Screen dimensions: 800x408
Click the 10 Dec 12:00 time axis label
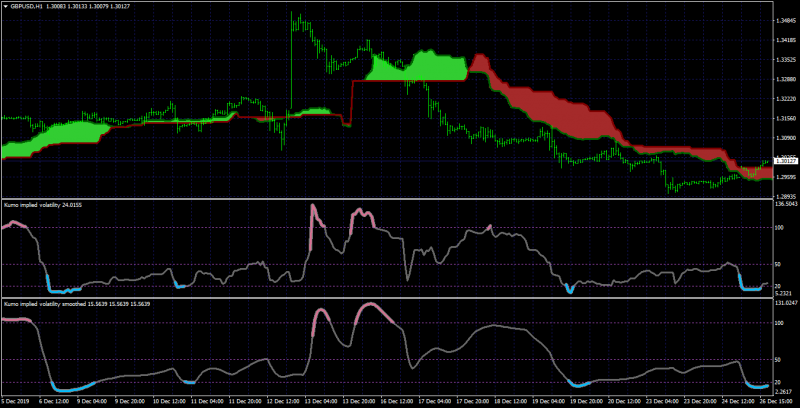tap(169, 402)
